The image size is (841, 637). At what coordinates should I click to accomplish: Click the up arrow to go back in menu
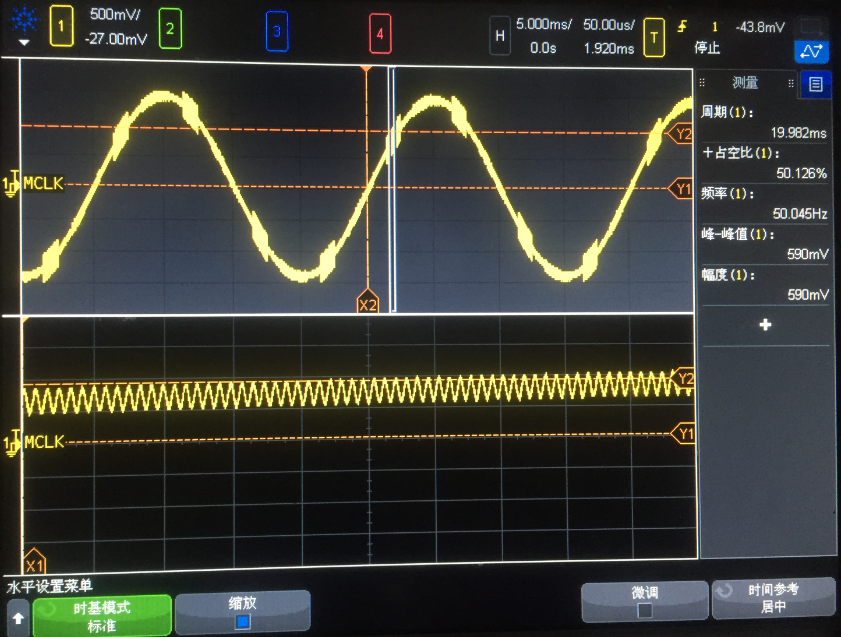click(x=17, y=618)
